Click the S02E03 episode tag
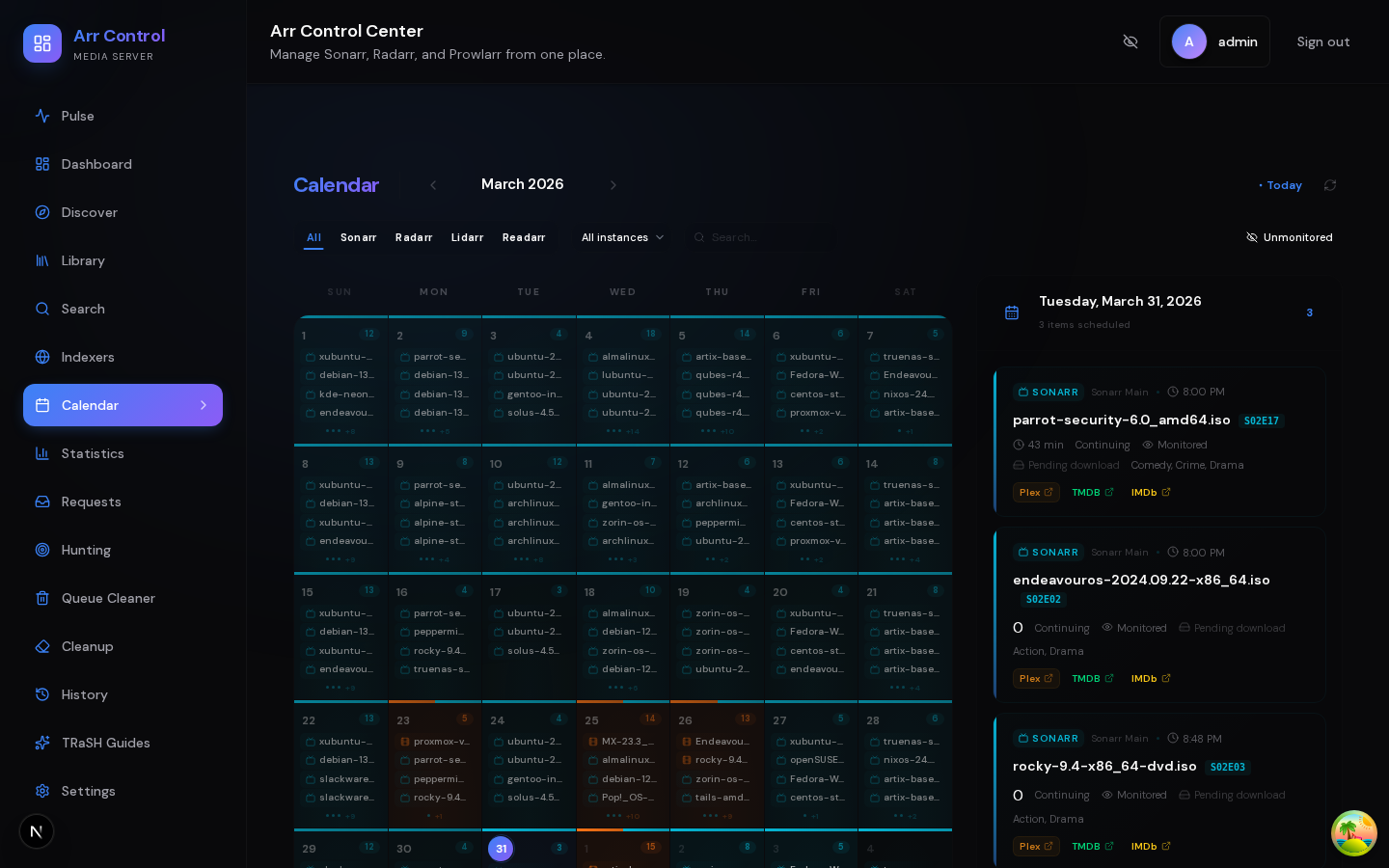Viewport: 1389px width, 868px height. [x=1227, y=767]
